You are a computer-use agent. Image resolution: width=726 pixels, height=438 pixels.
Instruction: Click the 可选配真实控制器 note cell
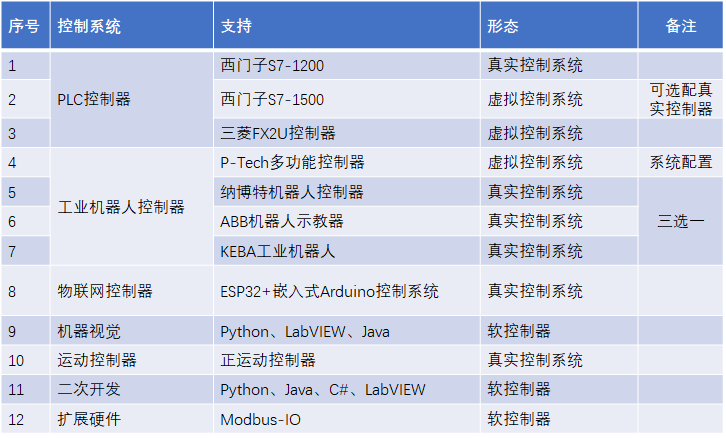(x=681, y=99)
